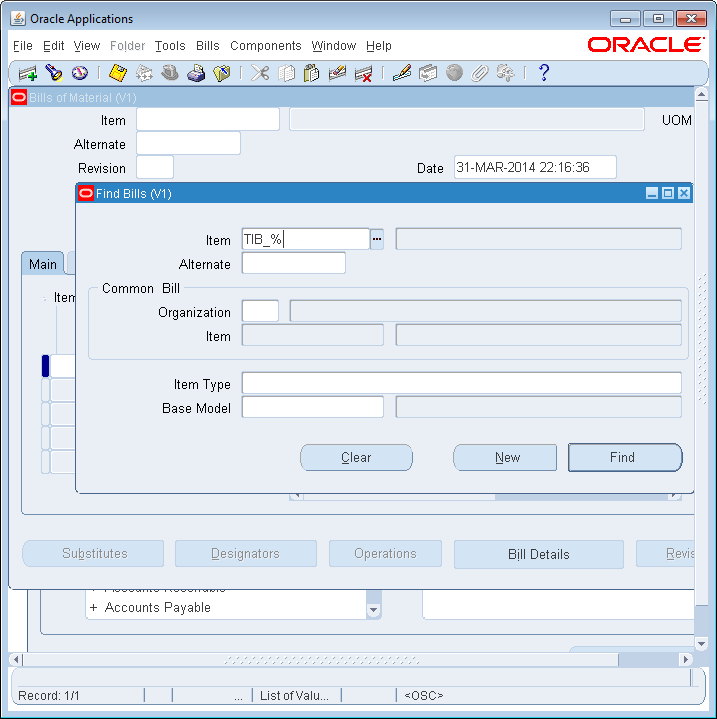
Task: Click the Base Model field
Action: pyautogui.click(x=313, y=407)
